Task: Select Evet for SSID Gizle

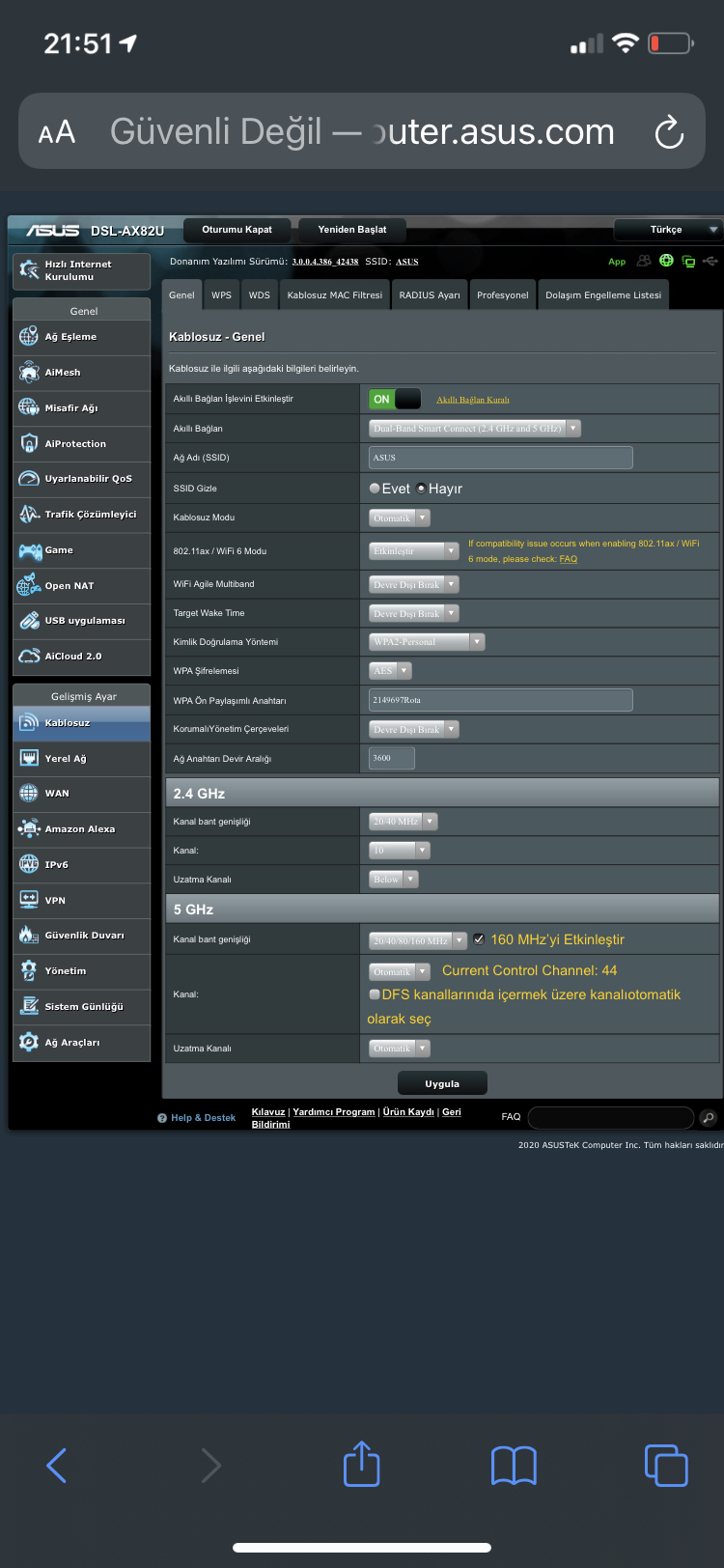Action: tap(375, 489)
